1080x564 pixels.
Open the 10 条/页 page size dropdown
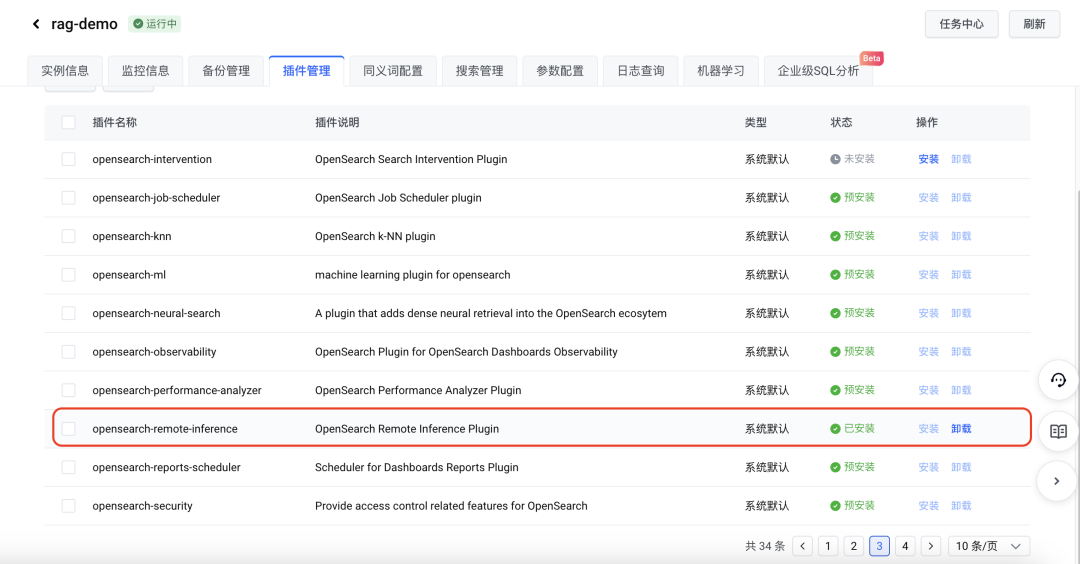(x=988, y=546)
